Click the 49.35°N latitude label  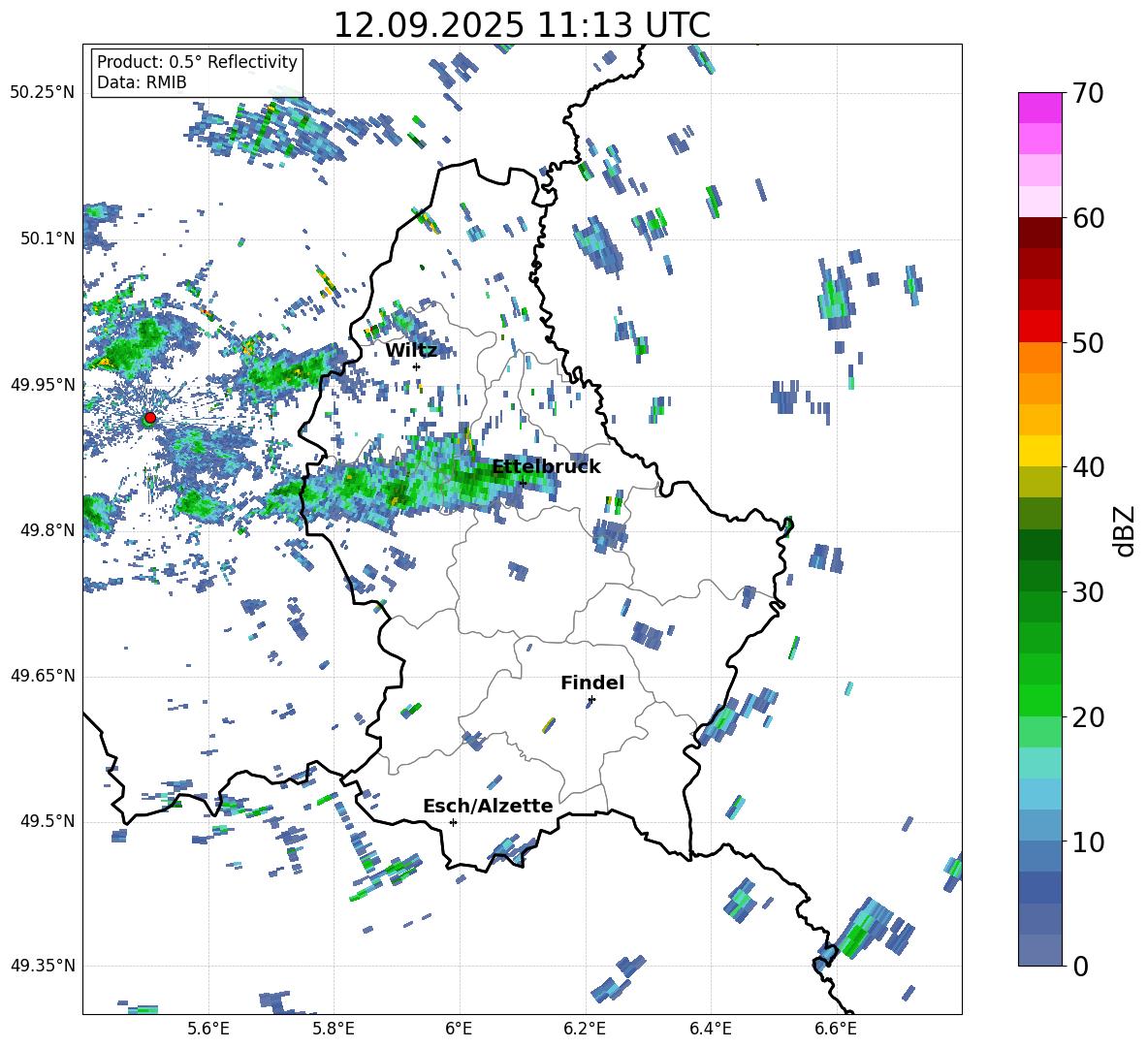pyautogui.click(x=43, y=966)
